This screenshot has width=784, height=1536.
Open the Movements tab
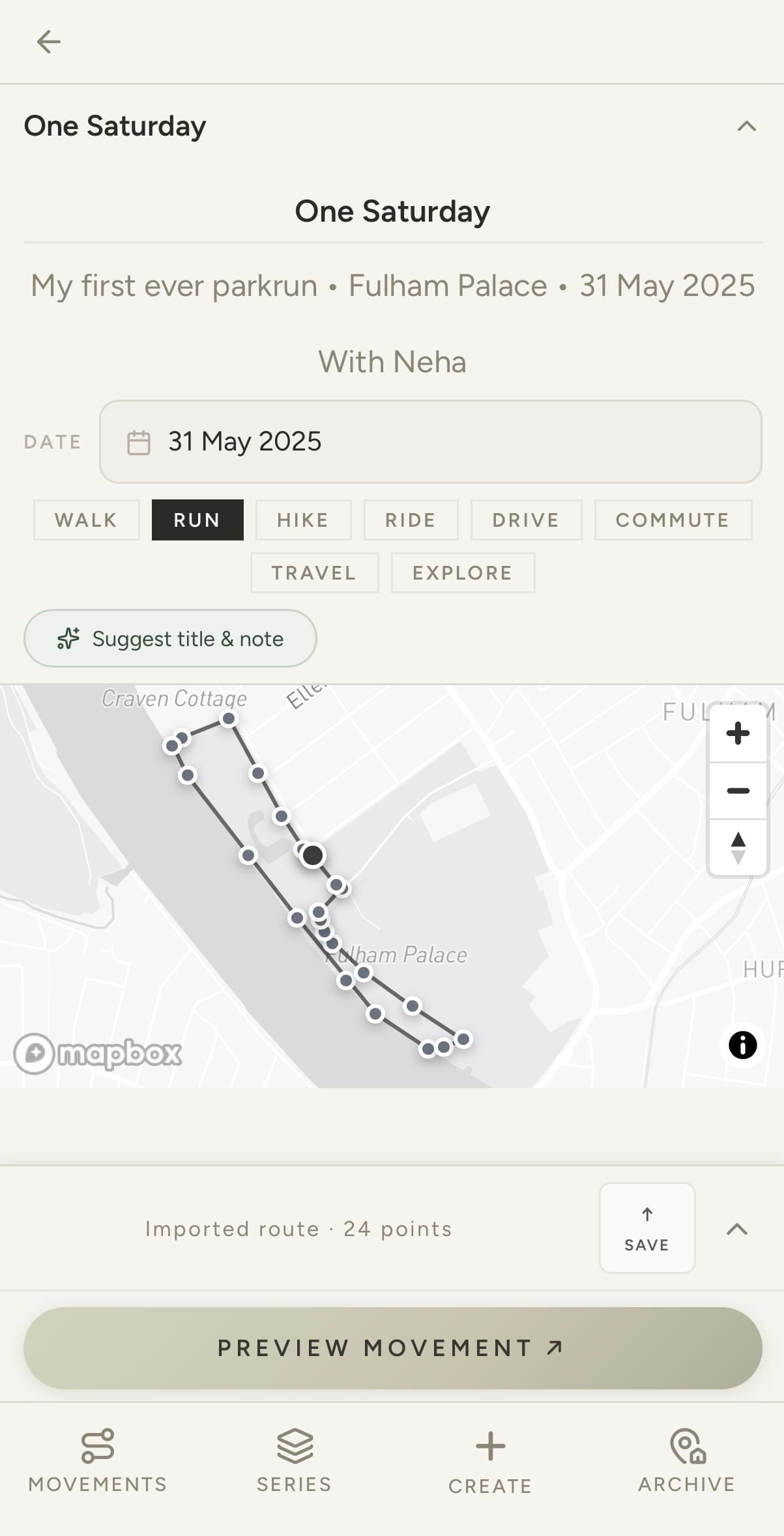(98, 1462)
